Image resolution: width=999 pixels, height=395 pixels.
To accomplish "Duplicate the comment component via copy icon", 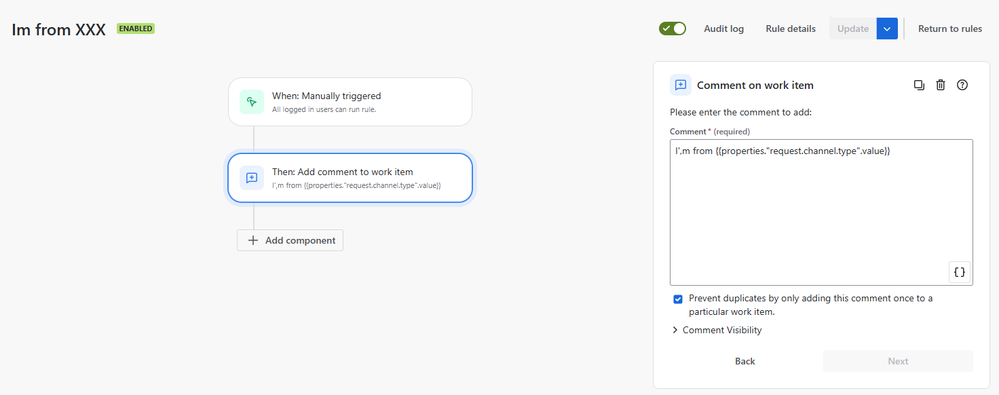I will [919, 85].
